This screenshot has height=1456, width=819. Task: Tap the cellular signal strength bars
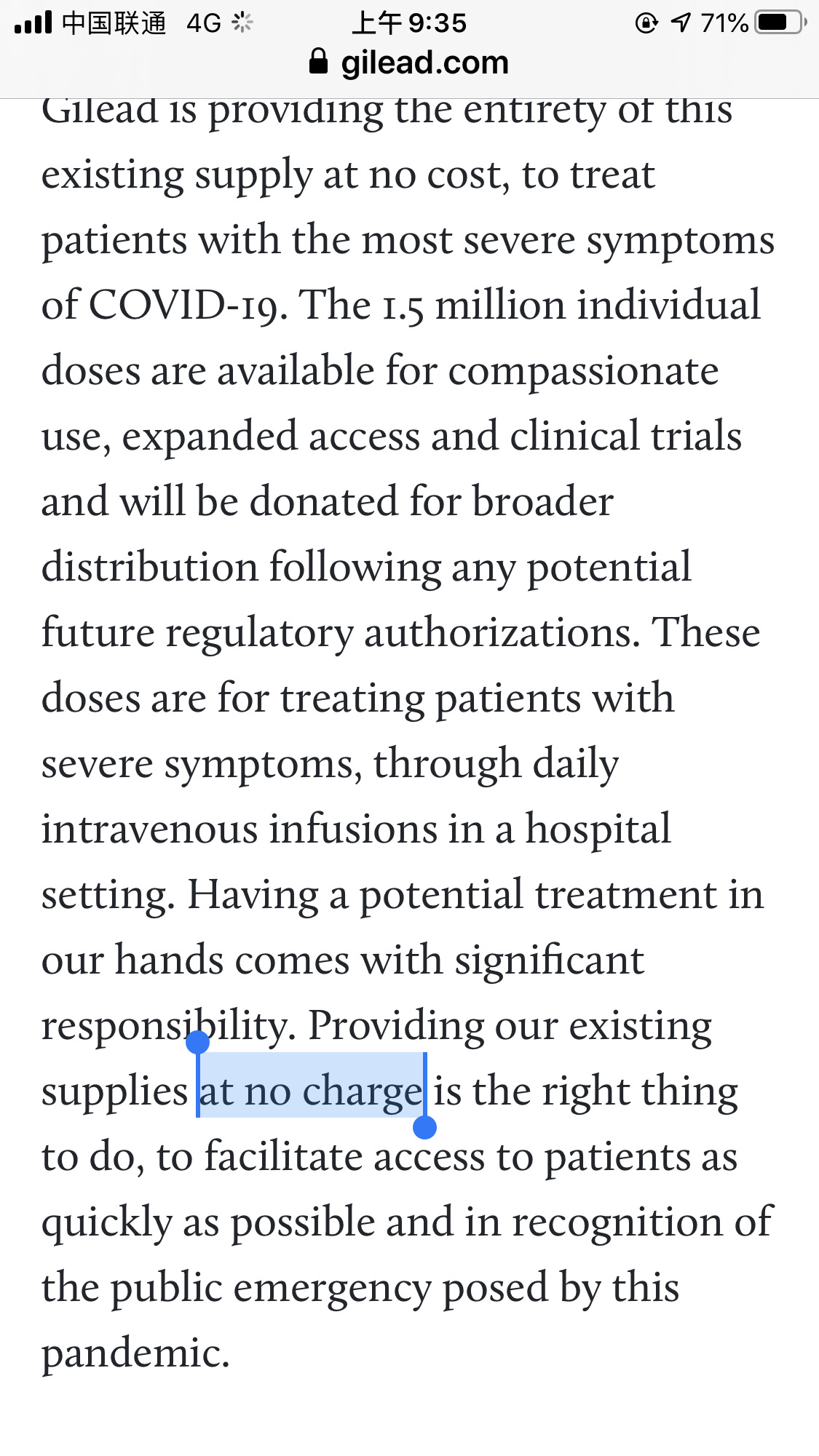pos(33,23)
